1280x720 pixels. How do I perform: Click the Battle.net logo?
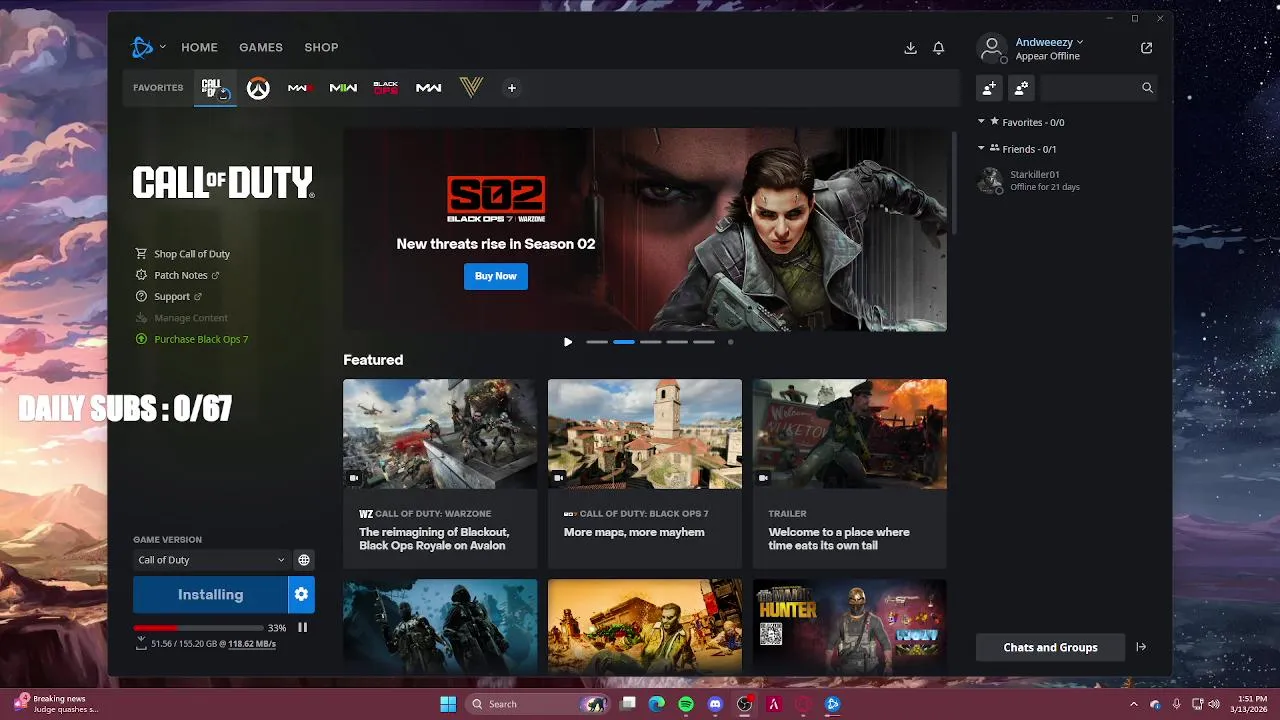point(142,47)
